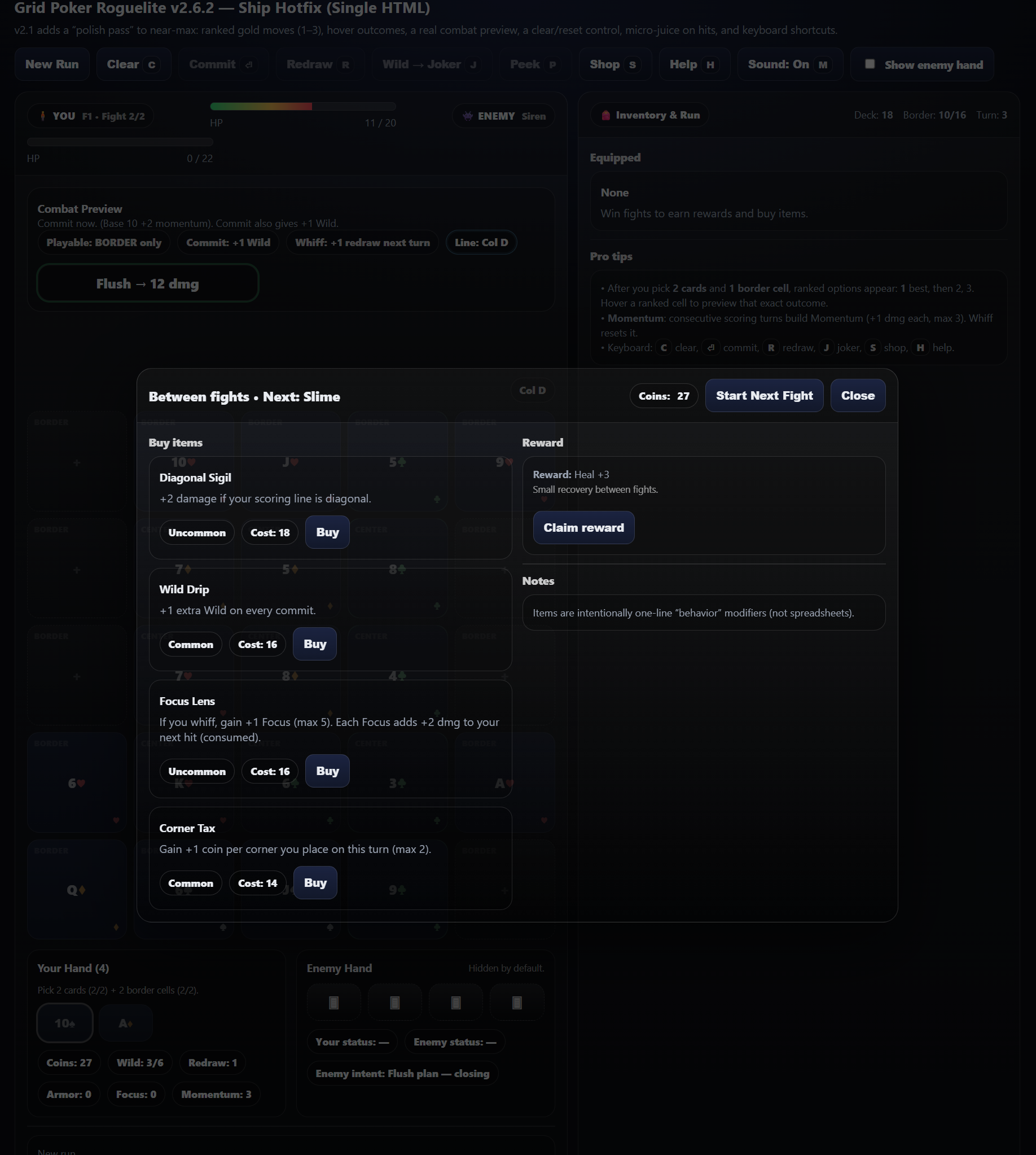1036x1155 pixels.
Task: Open the Help panel
Action: 695,64
